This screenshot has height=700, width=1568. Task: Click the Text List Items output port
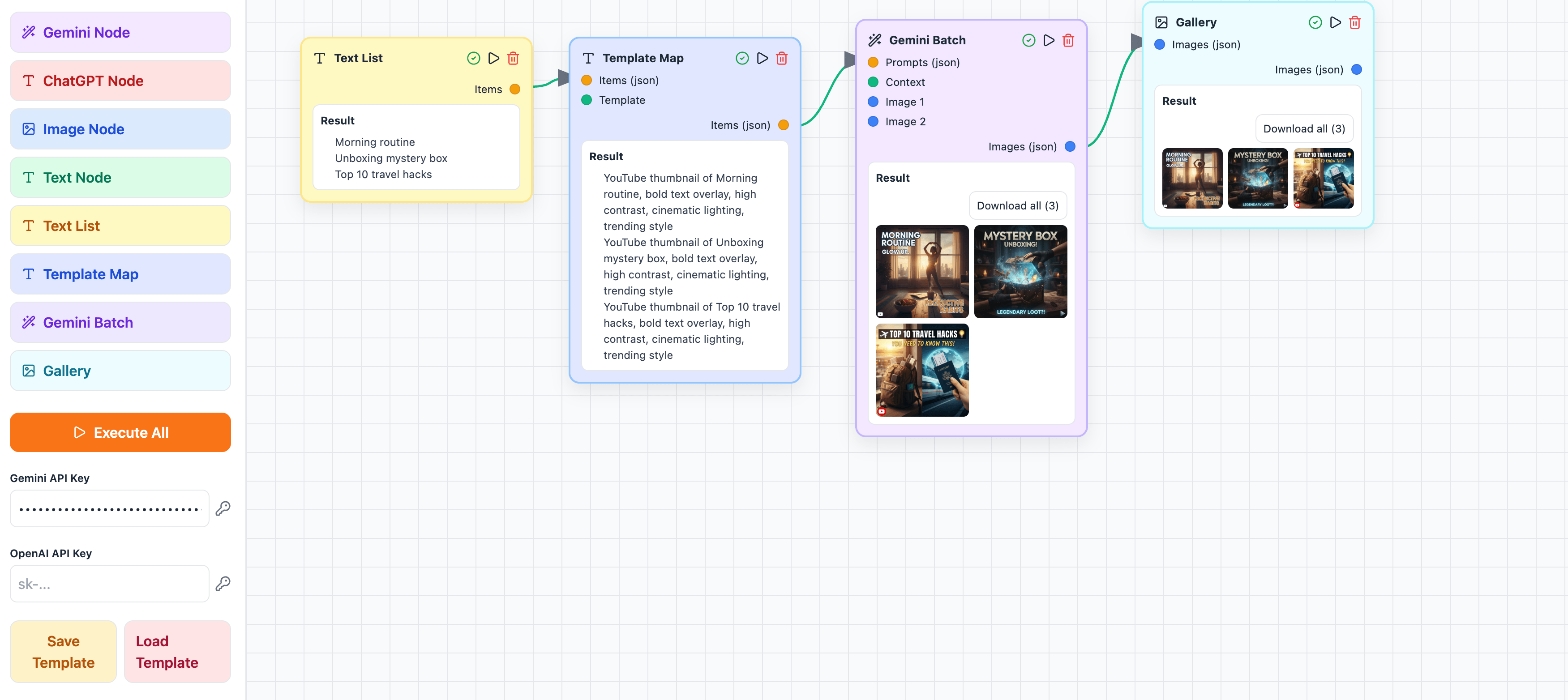515,90
